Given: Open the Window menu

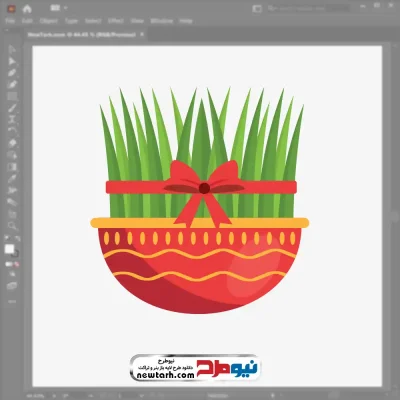Looking at the screenshot, I should pyautogui.click(x=162, y=21).
